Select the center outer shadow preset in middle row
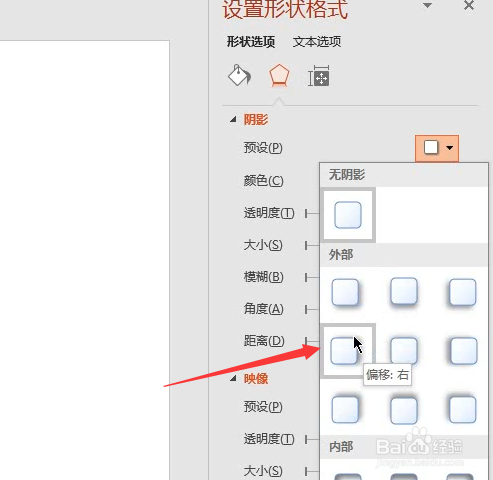The image size is (493, 480). [x=404, y=351]
